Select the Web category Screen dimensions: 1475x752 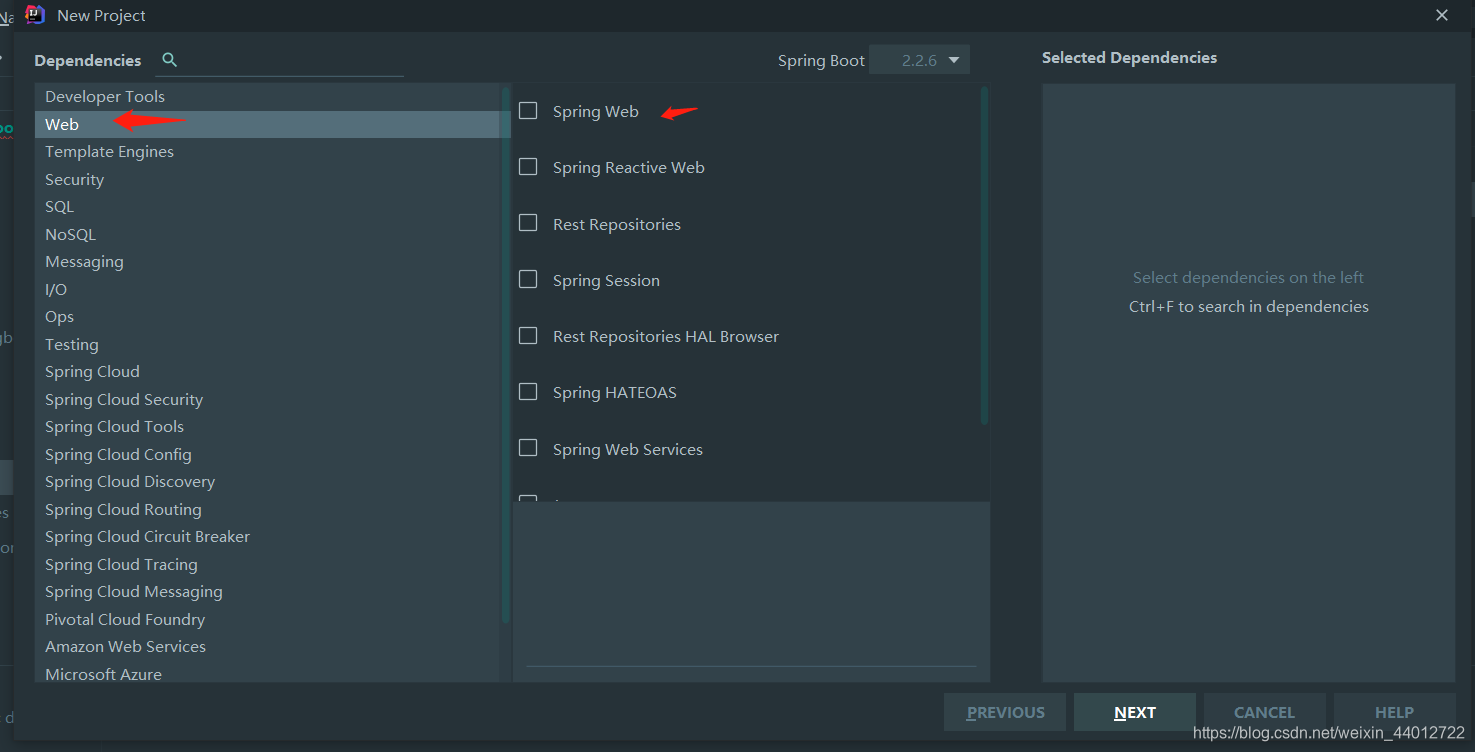point(268,124)
